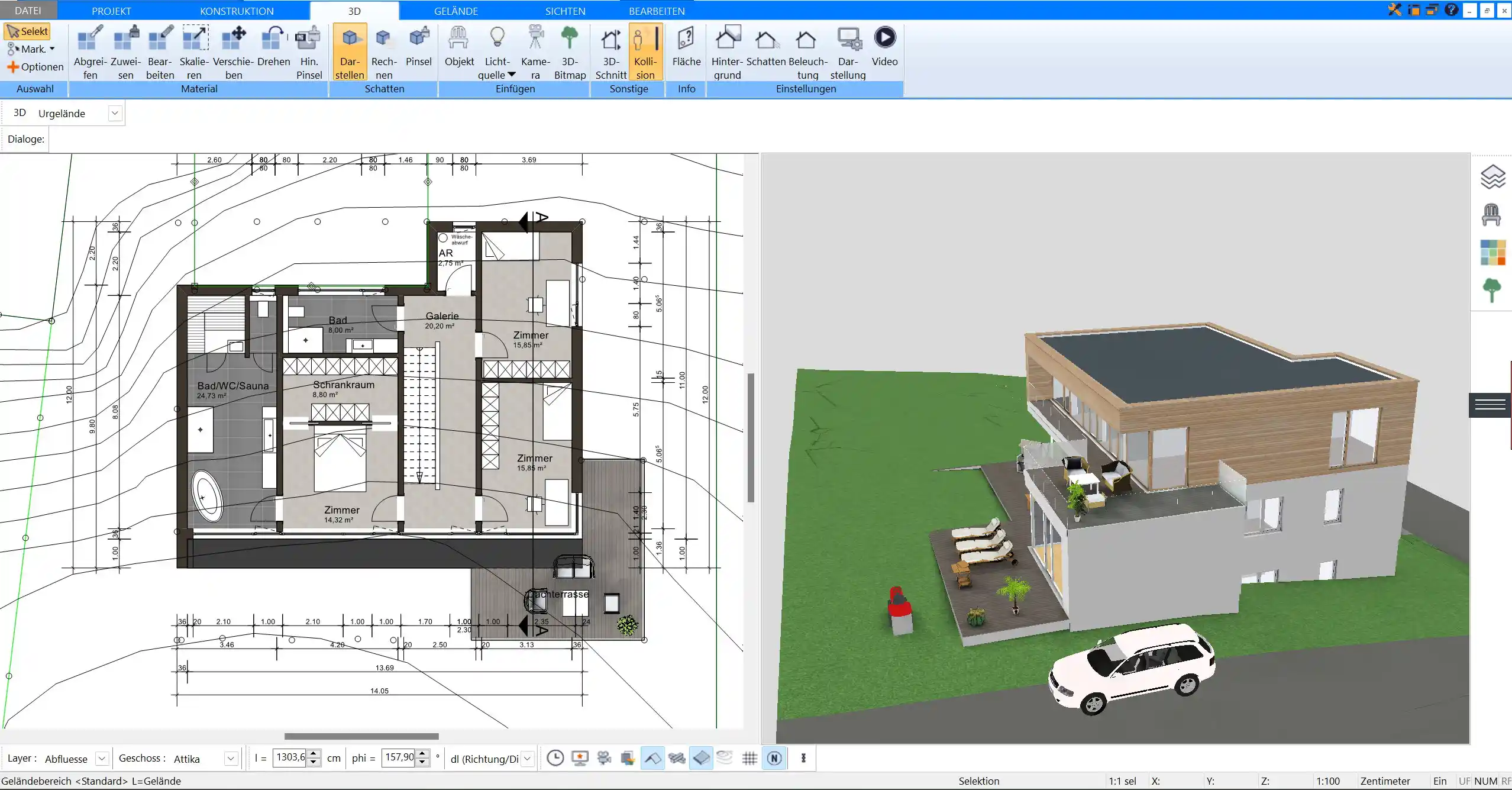Viewport: 1512px width, 790px height.
Task: Insert a 3D-Bitmap tree object
Action: (570, 52)
